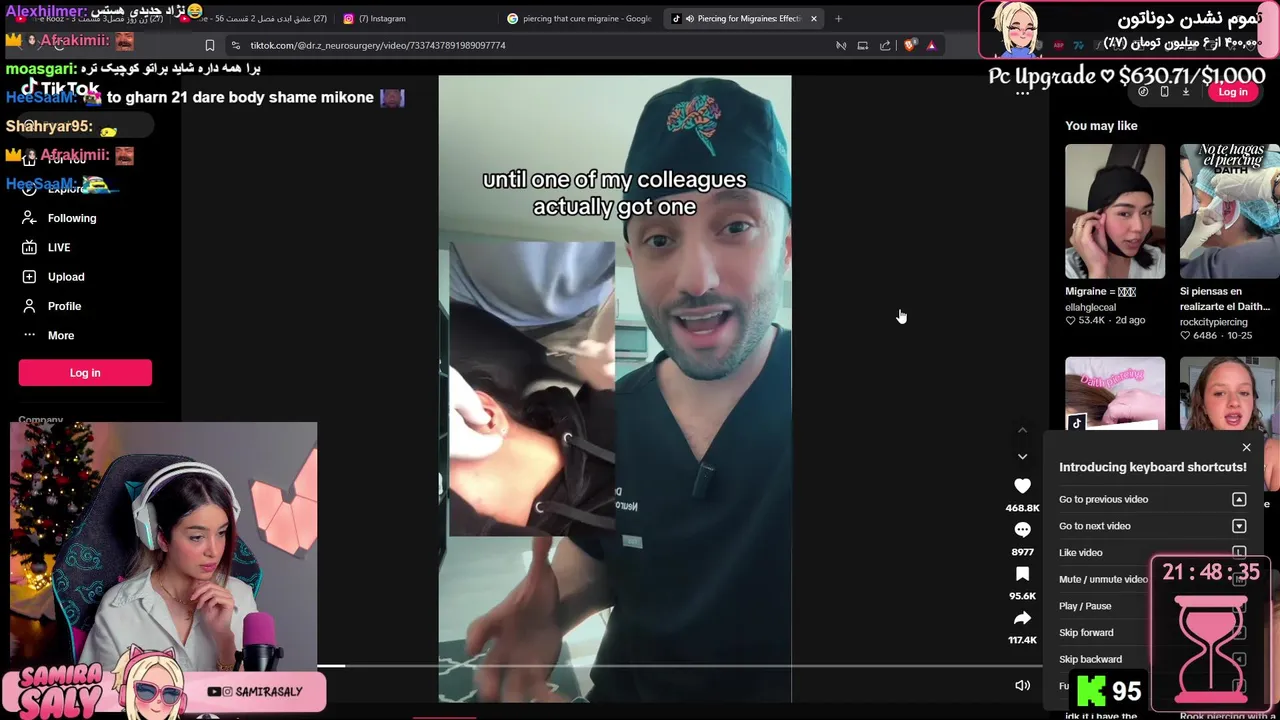Screen dimensions: 1280x720
Task: Open the Upload page in sidebar
Action: tap(66, 277)
